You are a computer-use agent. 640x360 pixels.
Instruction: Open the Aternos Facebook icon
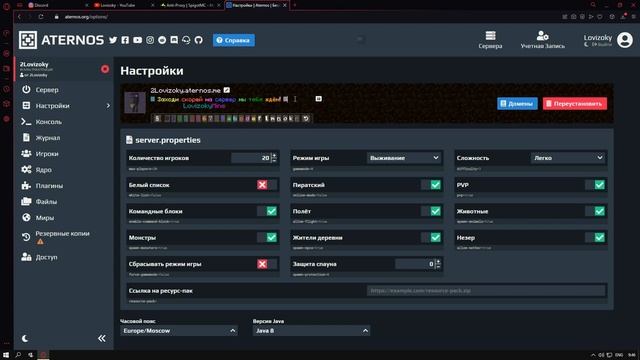[x=125, y=40]
